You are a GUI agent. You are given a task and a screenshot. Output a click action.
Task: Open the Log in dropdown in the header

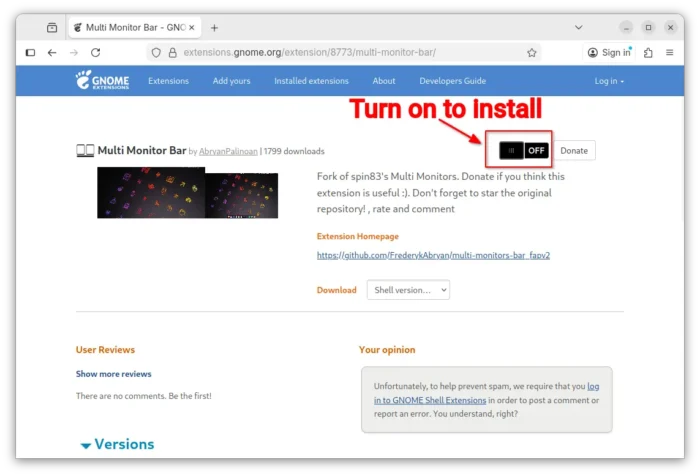point(609,81)
